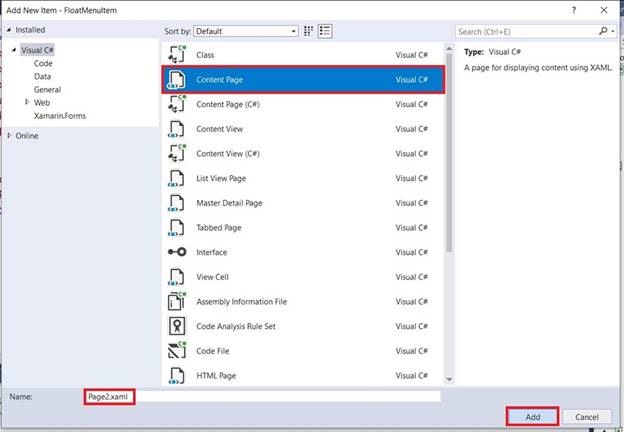Screen dimensions: 624x432
Task: Select the Visual C# category
Action: click(37, 50)
